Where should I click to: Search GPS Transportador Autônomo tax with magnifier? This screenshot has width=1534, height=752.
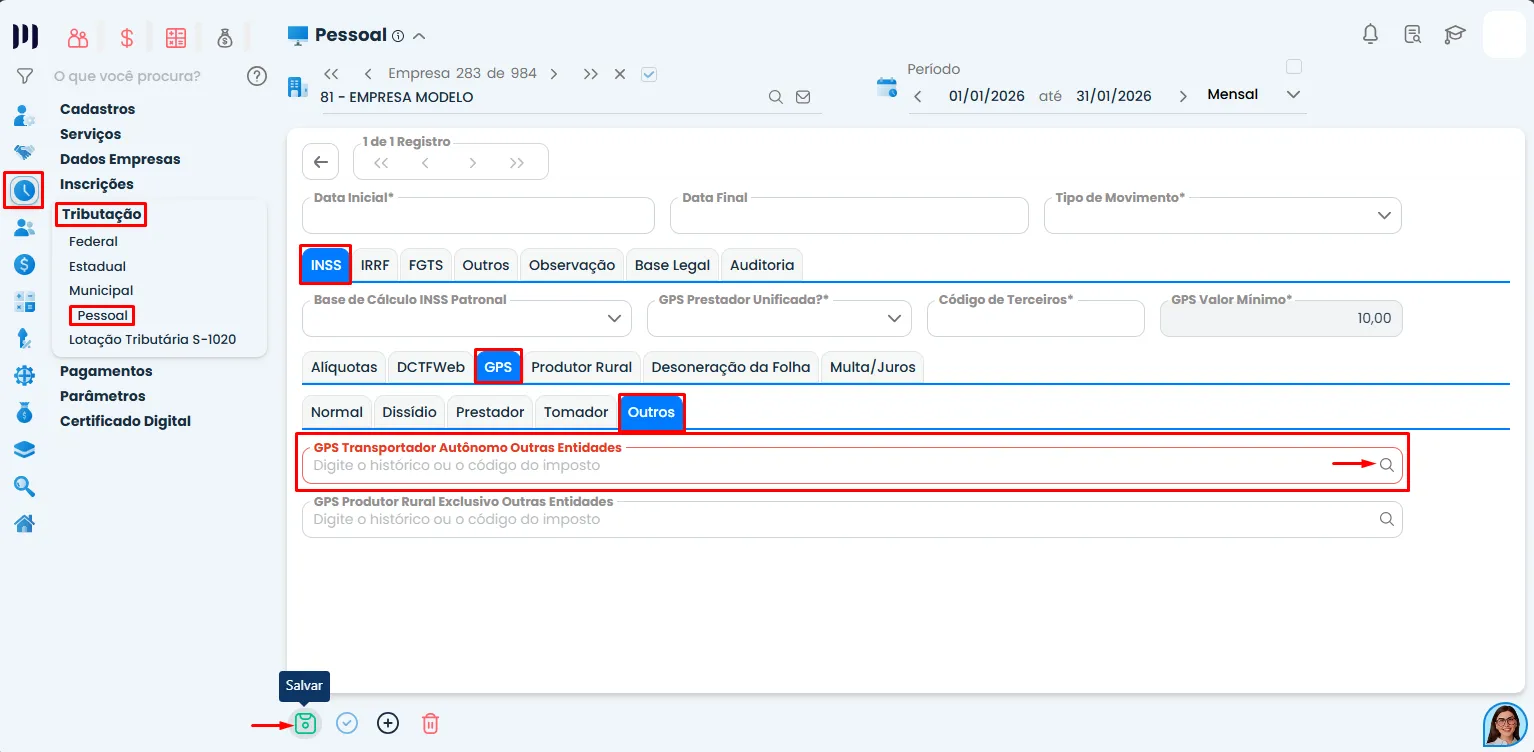coord(1387,465)
